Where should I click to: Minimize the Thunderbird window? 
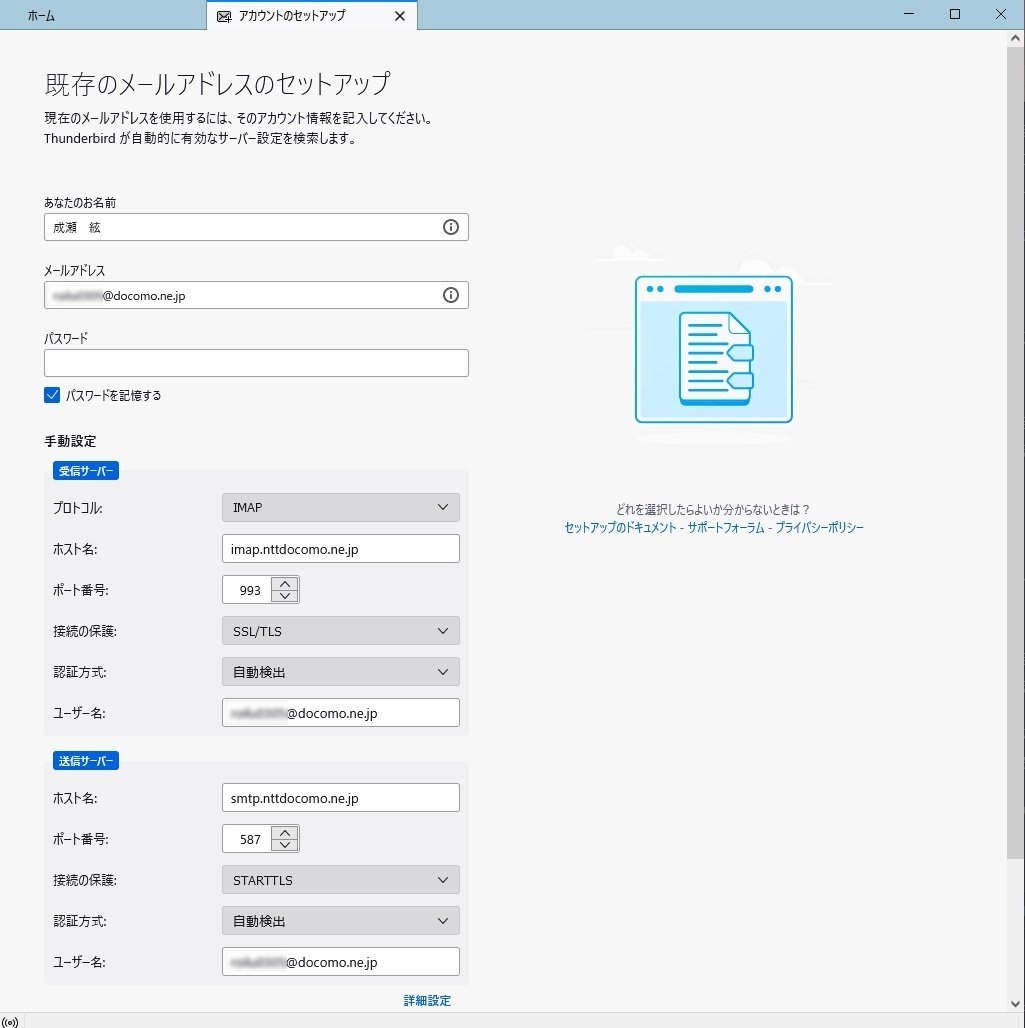[909, 14]
